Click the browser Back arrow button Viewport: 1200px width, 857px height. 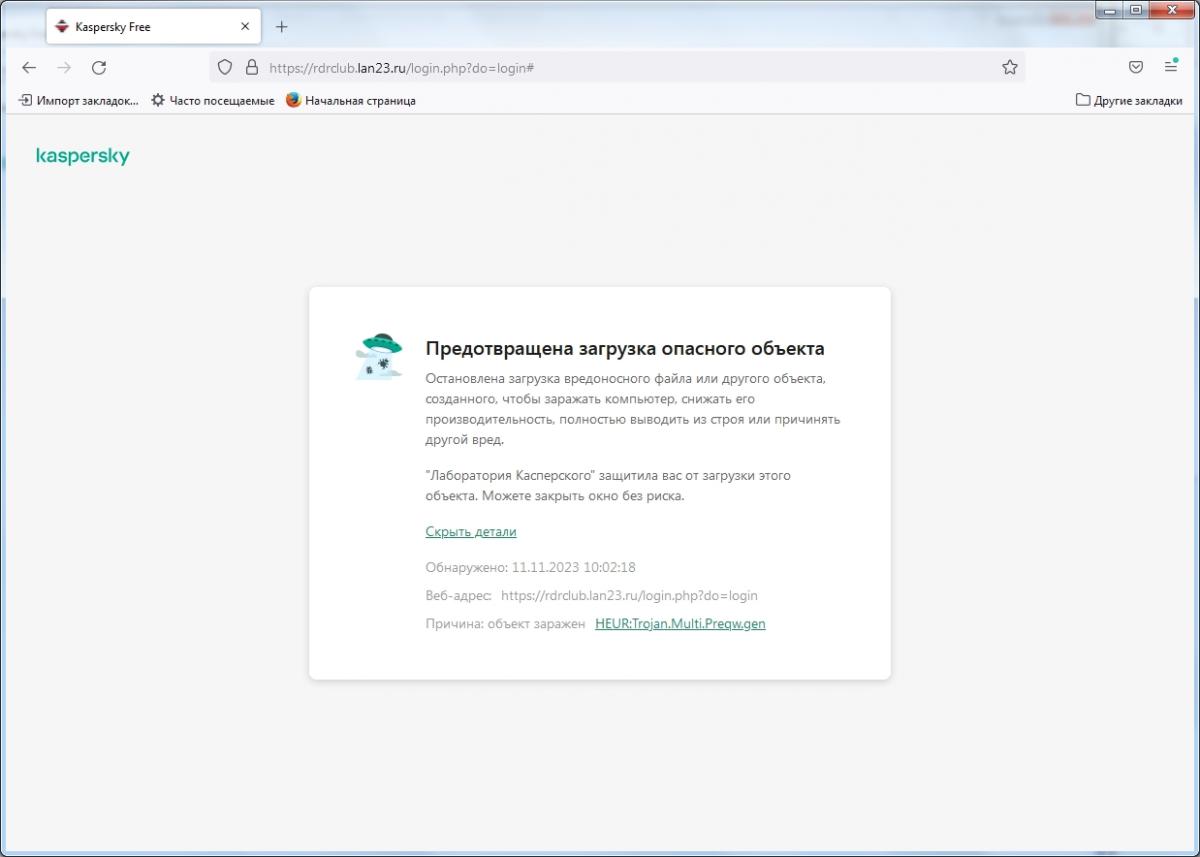point(29,67)
